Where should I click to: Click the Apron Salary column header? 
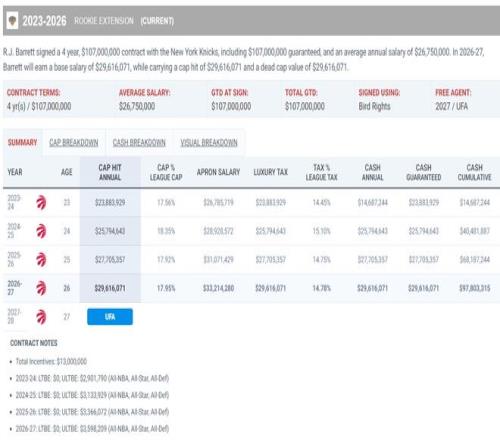pyautogui.click(x=218, y=172)
